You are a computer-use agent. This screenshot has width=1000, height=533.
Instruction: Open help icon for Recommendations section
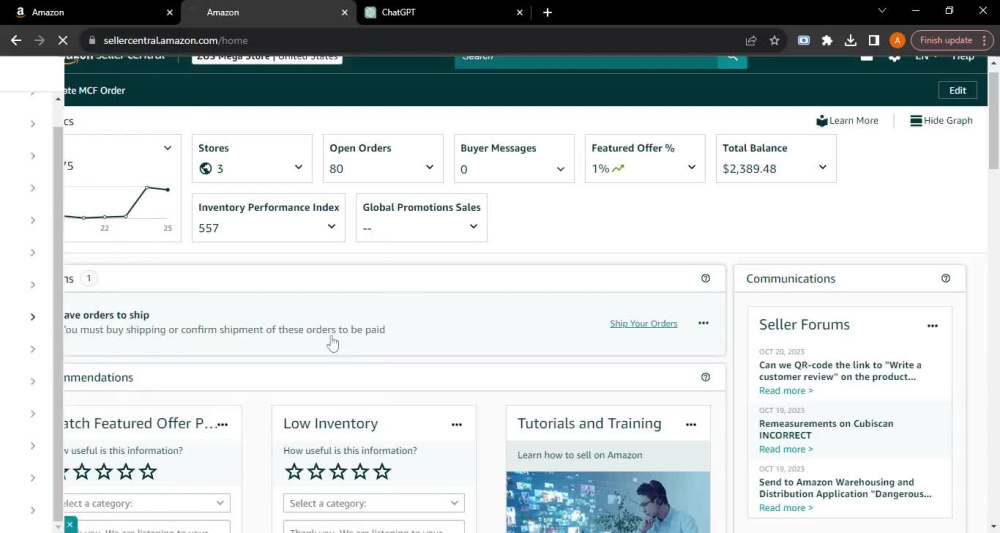click(705, 377)
